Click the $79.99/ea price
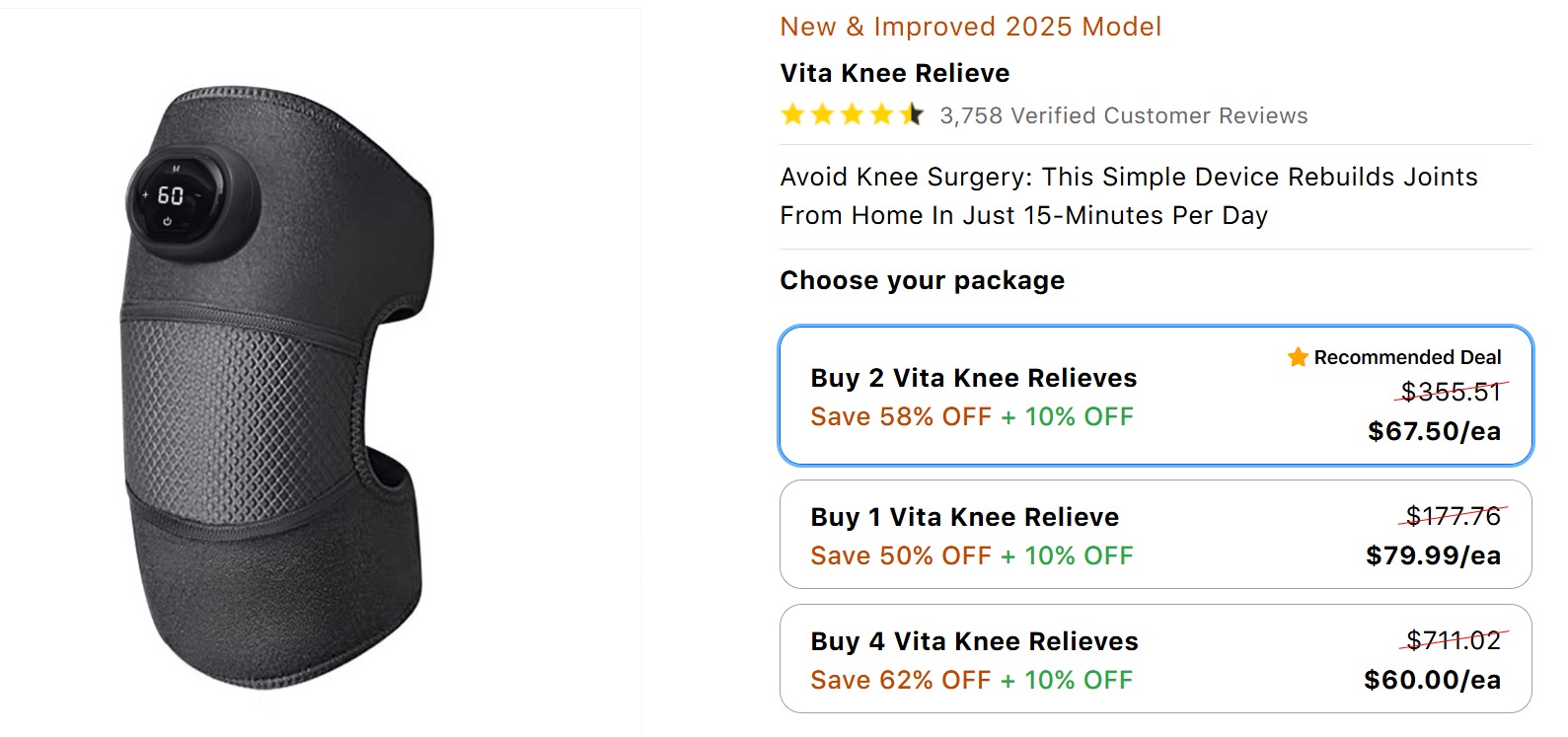 (1433, 556)
